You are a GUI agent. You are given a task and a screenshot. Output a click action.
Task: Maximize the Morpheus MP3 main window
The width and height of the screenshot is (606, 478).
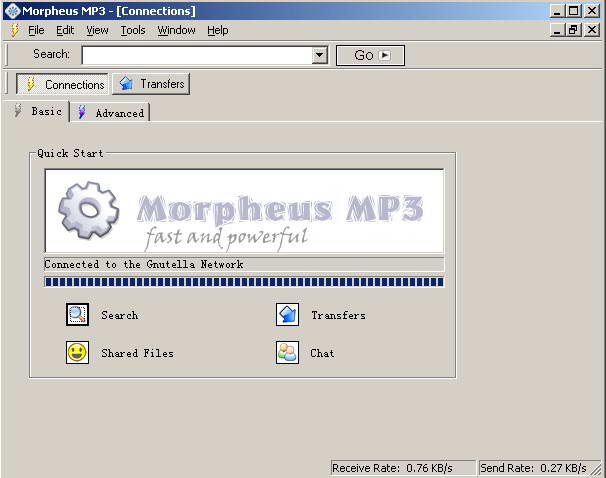coord(574,10)
